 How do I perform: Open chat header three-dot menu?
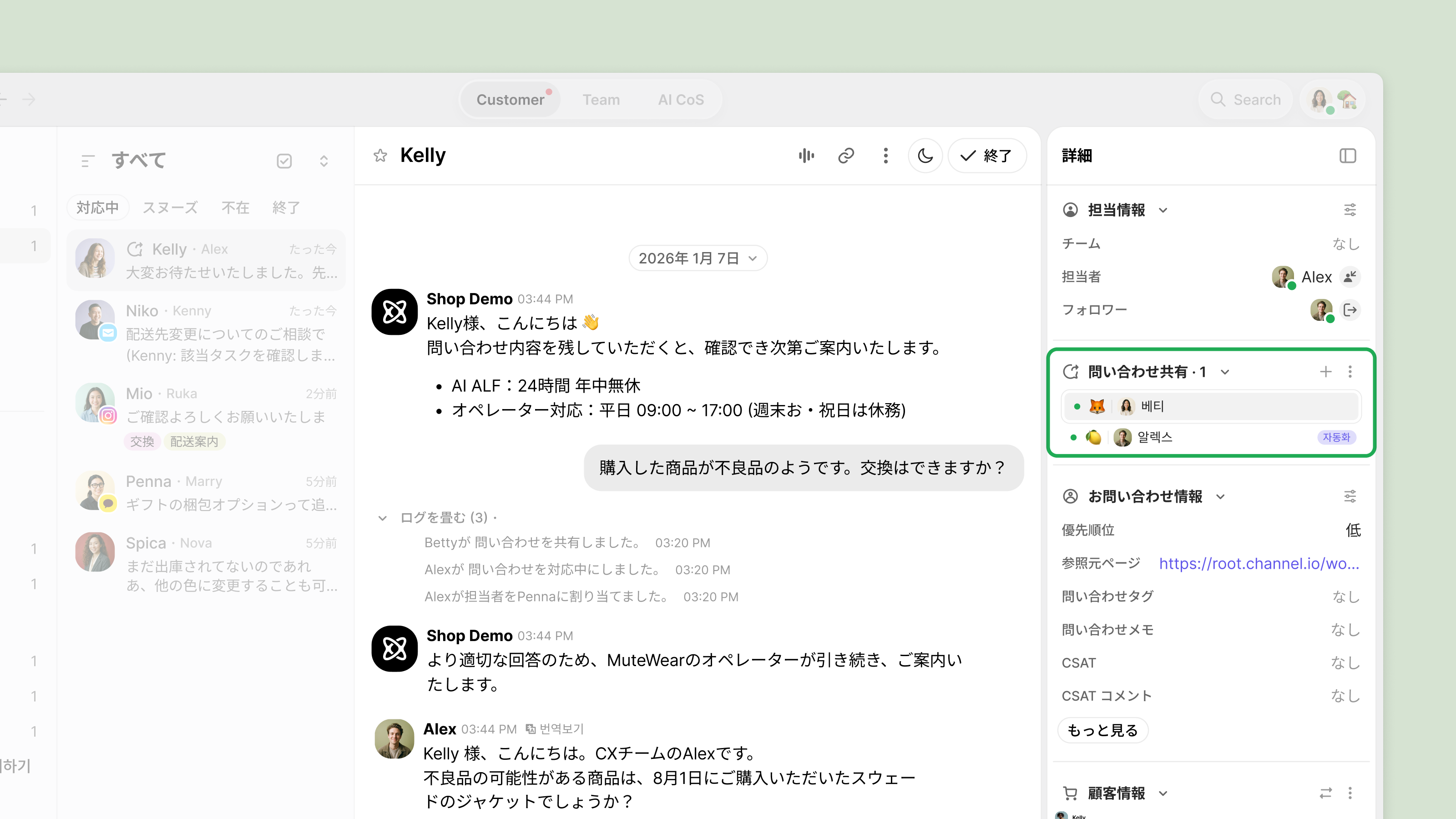[x=886, y=156]
